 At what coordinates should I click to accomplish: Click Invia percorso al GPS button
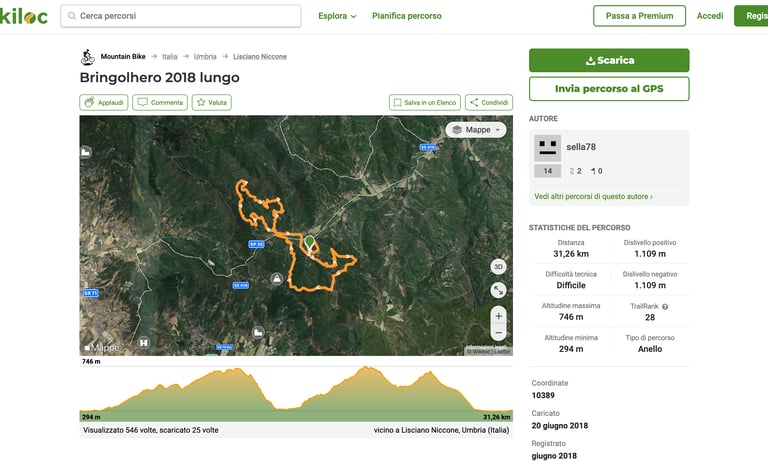click(609, 89)
